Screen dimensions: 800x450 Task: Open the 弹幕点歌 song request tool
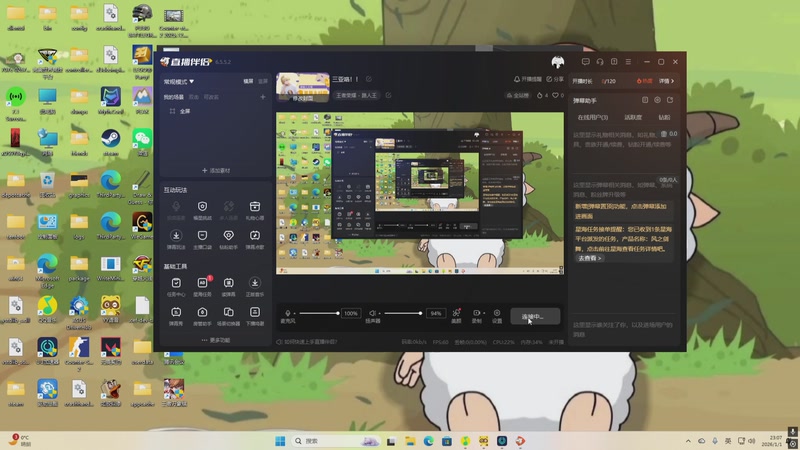255,239
